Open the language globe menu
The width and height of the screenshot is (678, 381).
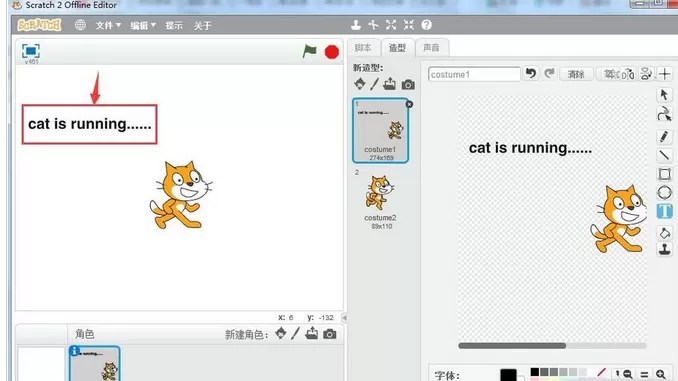80,25
